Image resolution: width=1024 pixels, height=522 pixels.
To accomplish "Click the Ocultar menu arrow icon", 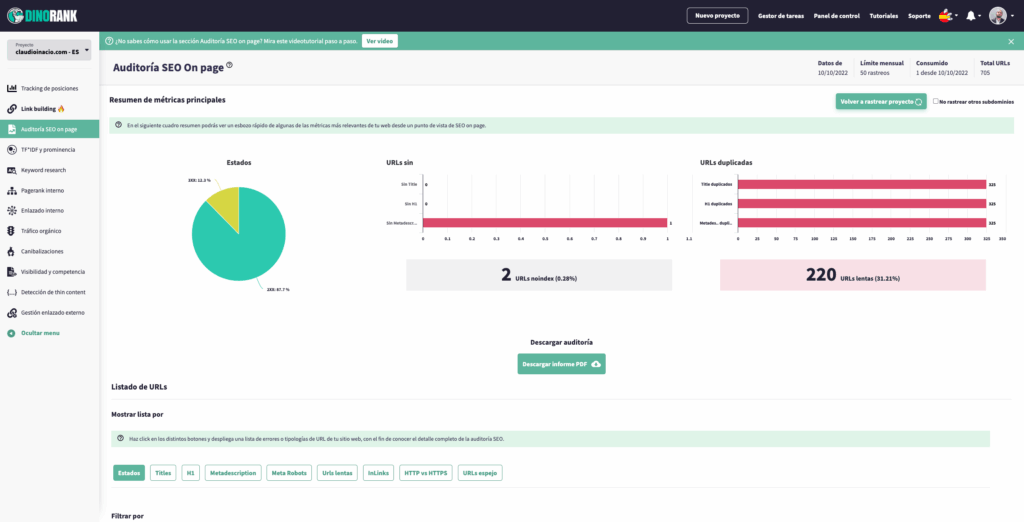I will 12,333.
